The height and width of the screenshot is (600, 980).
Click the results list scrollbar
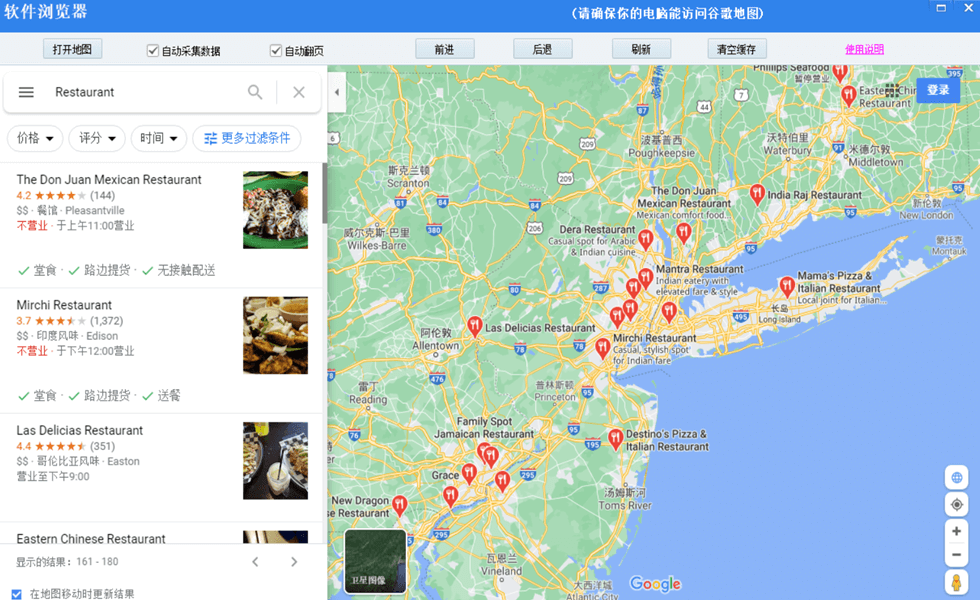click(324, 192)
